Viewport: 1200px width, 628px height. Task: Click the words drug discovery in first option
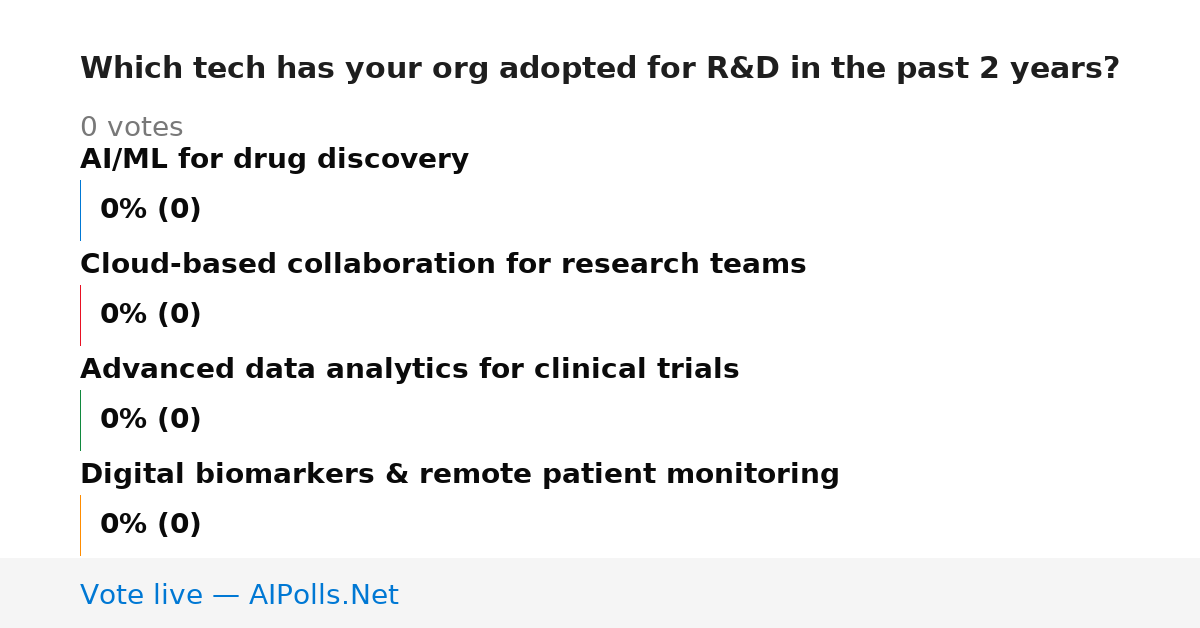pos(393,160)
